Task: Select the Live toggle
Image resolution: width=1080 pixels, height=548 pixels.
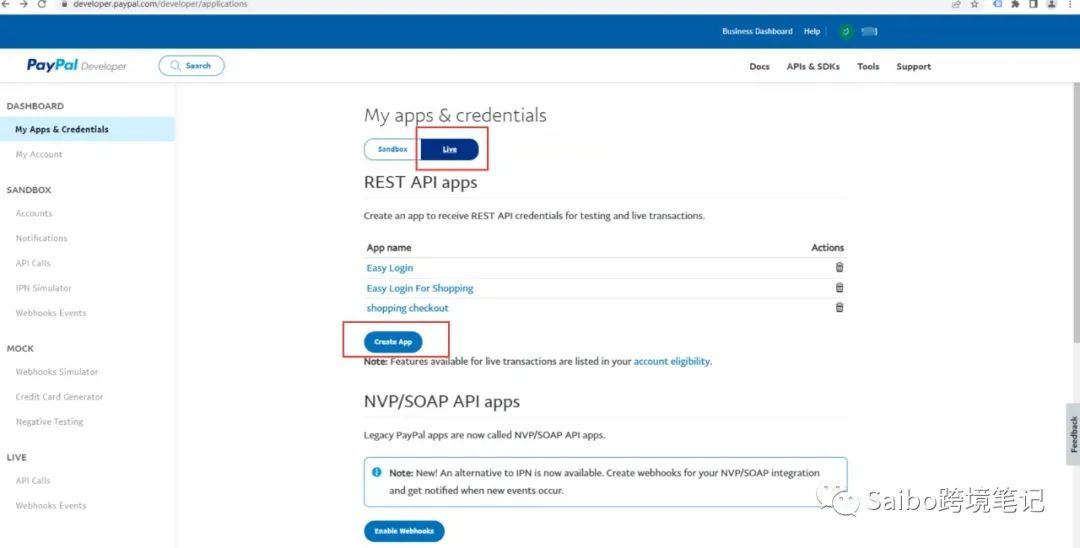Action: pyautogui.click(x=450, y=149)
